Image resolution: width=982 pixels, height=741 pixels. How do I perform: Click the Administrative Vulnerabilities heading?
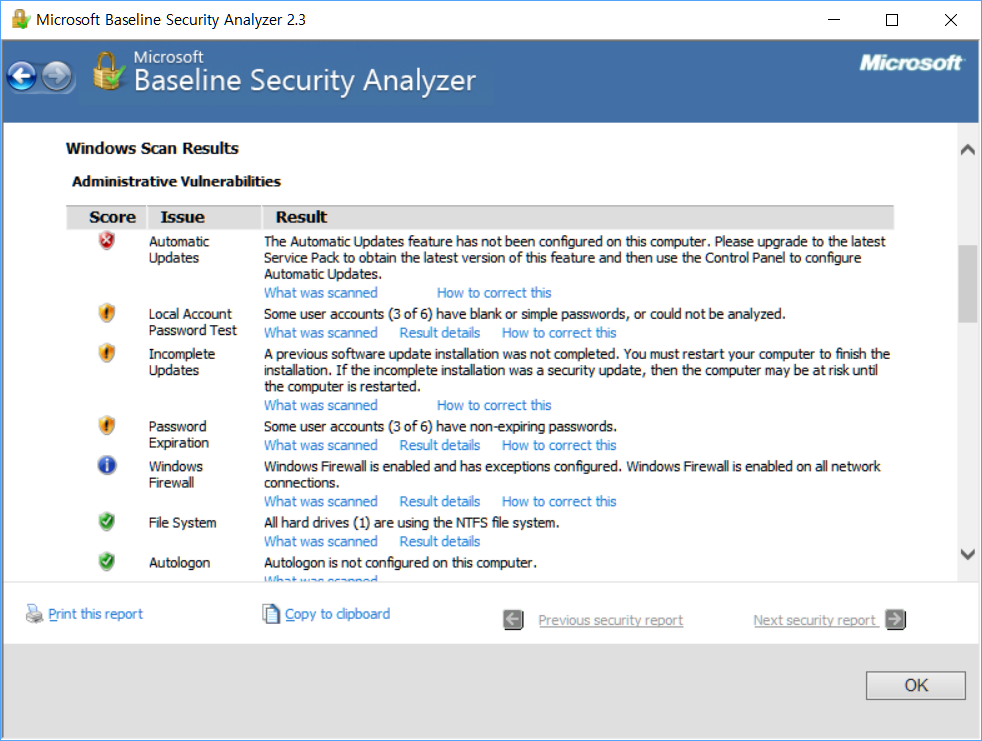(x=176, y=182)
